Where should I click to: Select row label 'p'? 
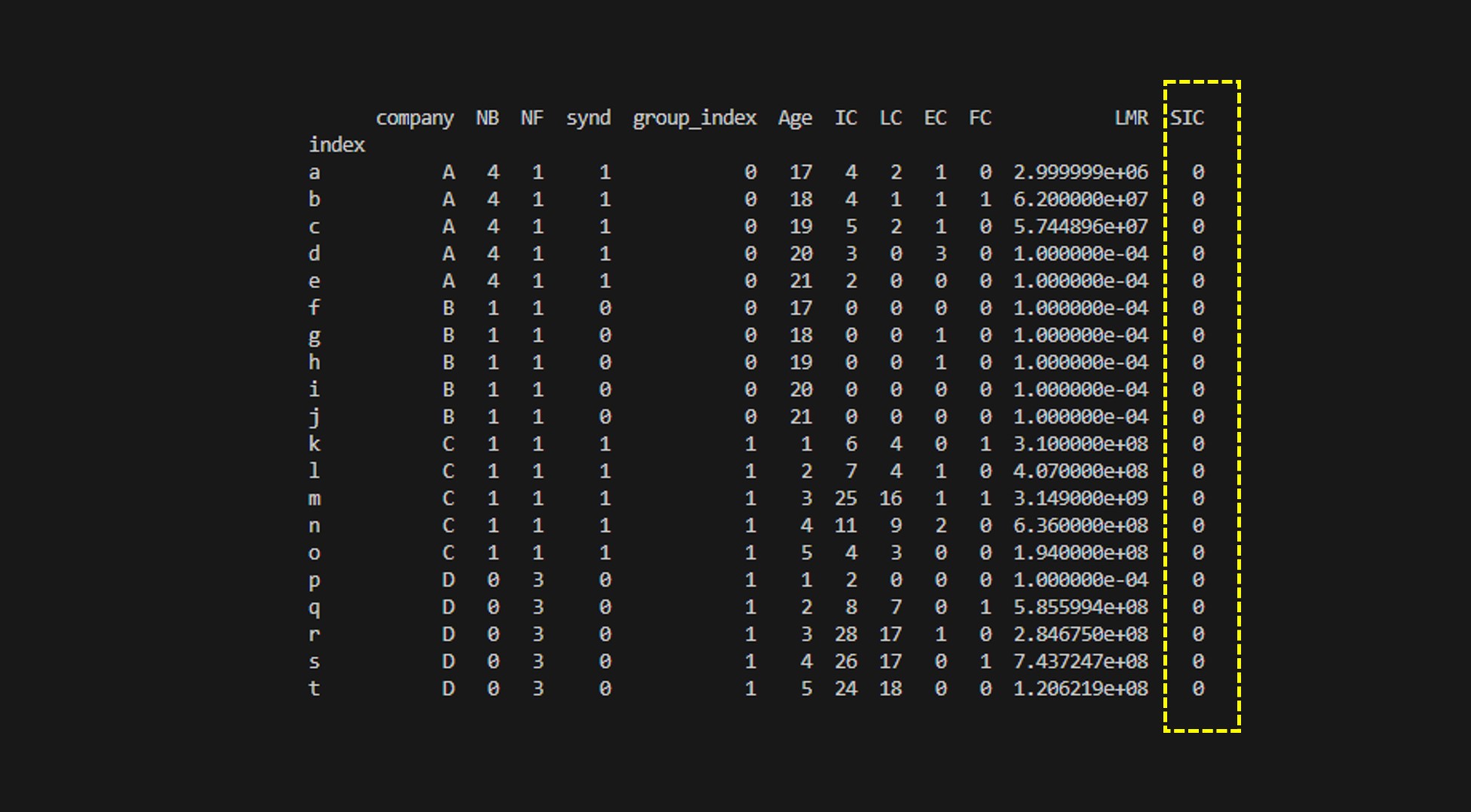(314, 581)
